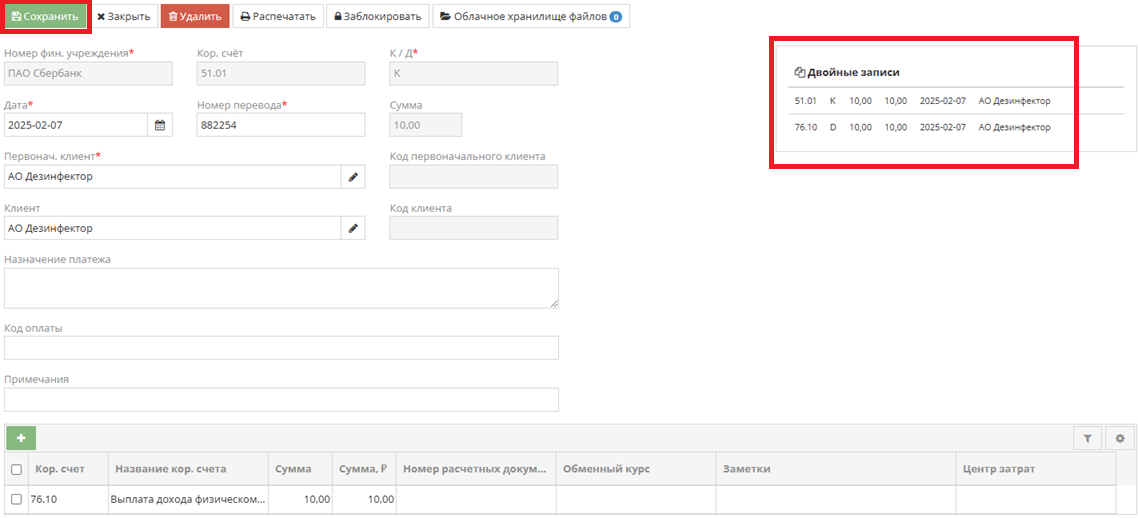Click inside Назначение платежа text area
Screen dimensions: 1138x518
click(x=281, y=288)
